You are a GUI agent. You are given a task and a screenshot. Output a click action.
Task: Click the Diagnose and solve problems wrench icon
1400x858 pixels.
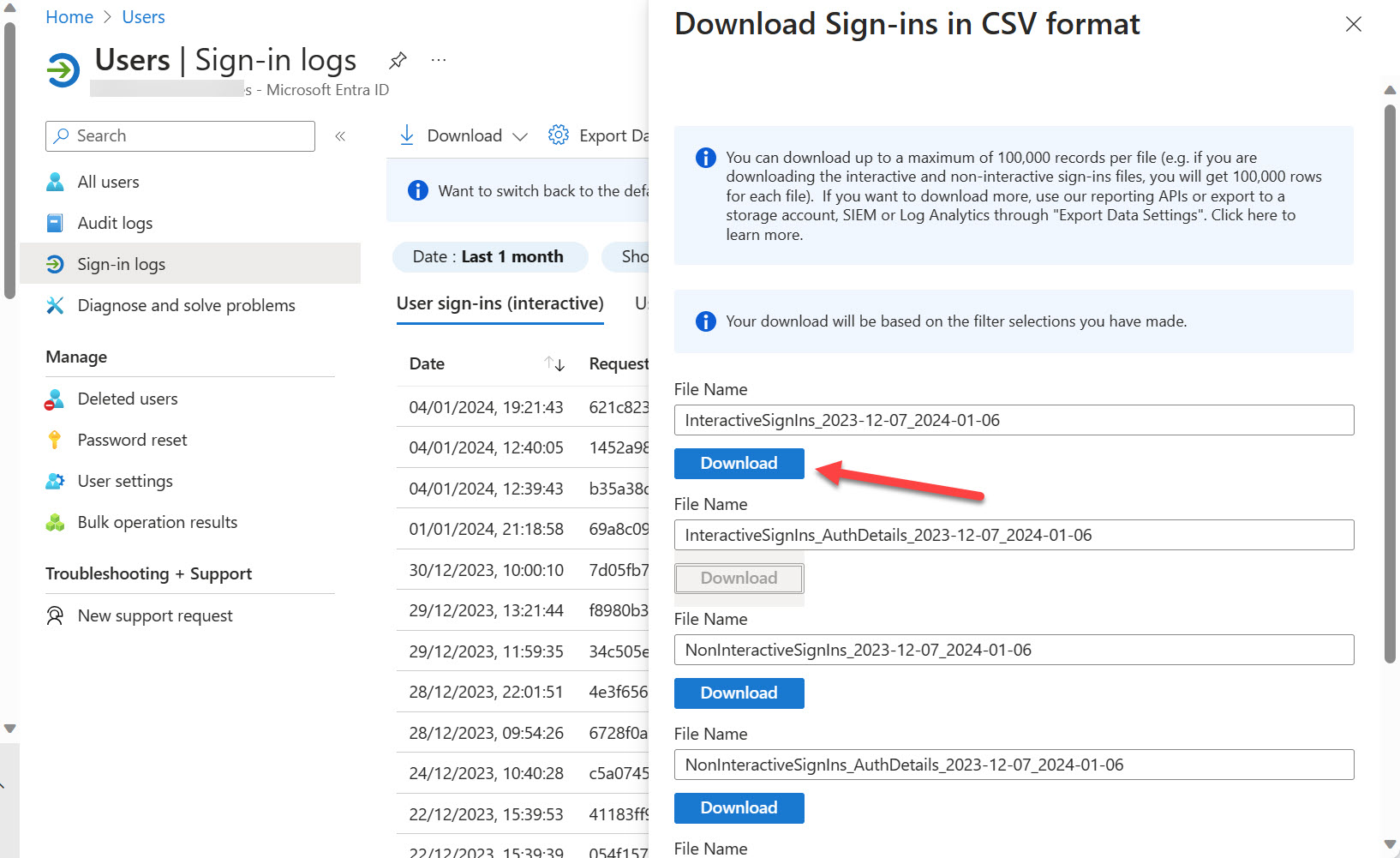[55, 305]
